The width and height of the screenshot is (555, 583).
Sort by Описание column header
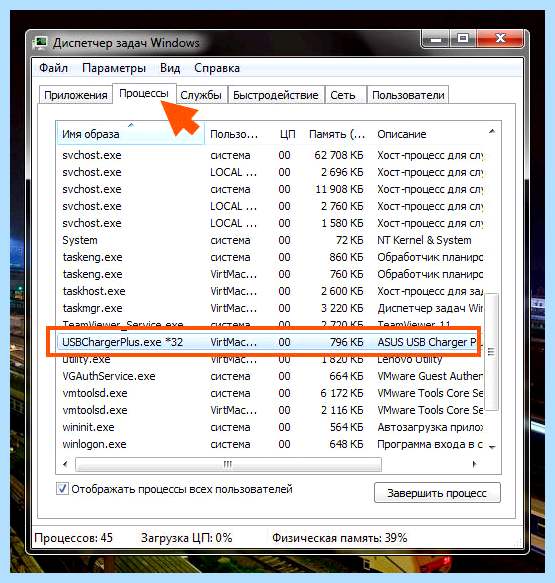point(427,134)
